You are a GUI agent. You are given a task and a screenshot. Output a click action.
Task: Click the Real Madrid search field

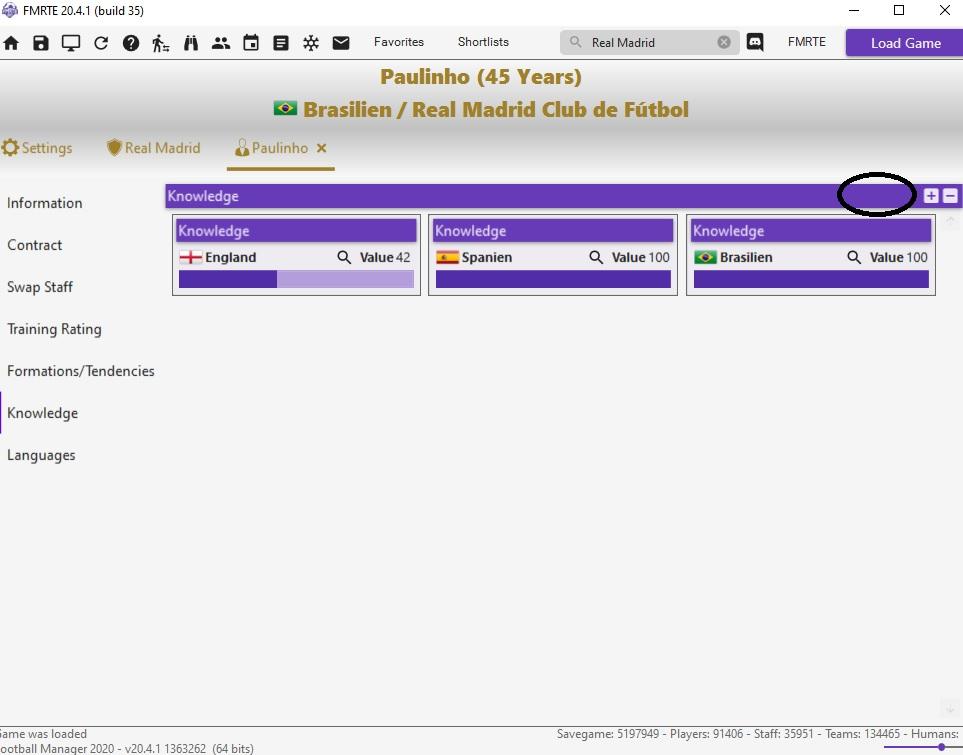pos(650,42)
